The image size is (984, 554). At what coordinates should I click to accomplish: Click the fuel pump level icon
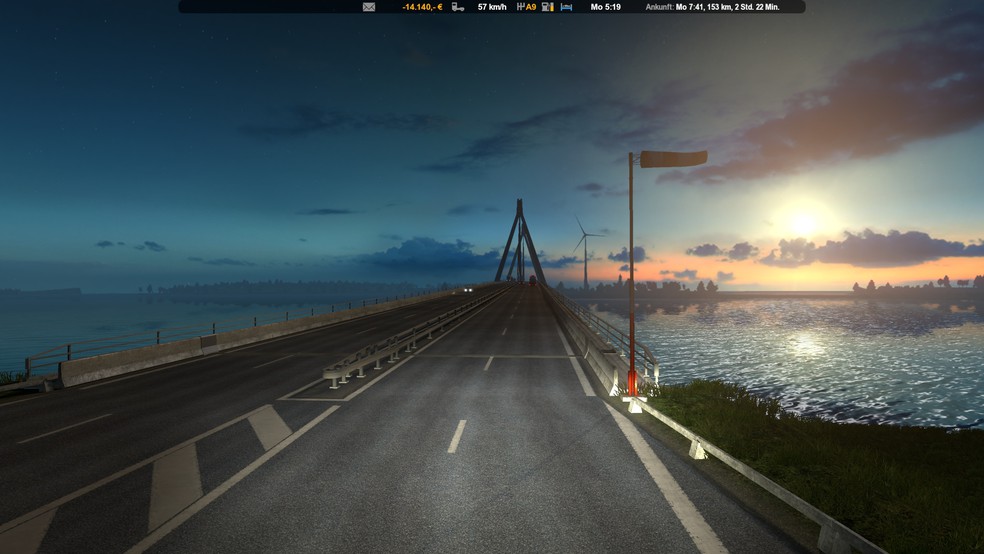[x=548, y=7]
